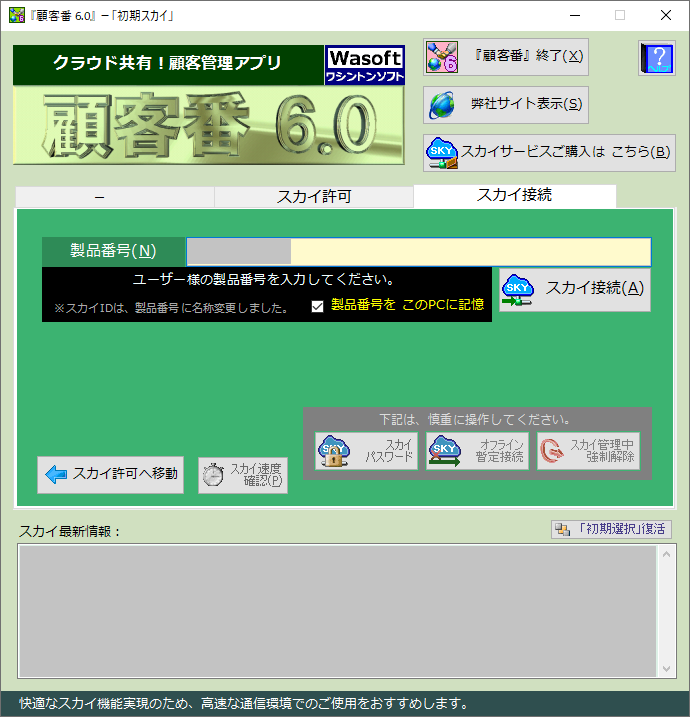Image resolution: width=690 pixels, height=717 pixels.
Task: Click the 『顧客番』終了(X) exit button
Action: click(x=506, y=57)
